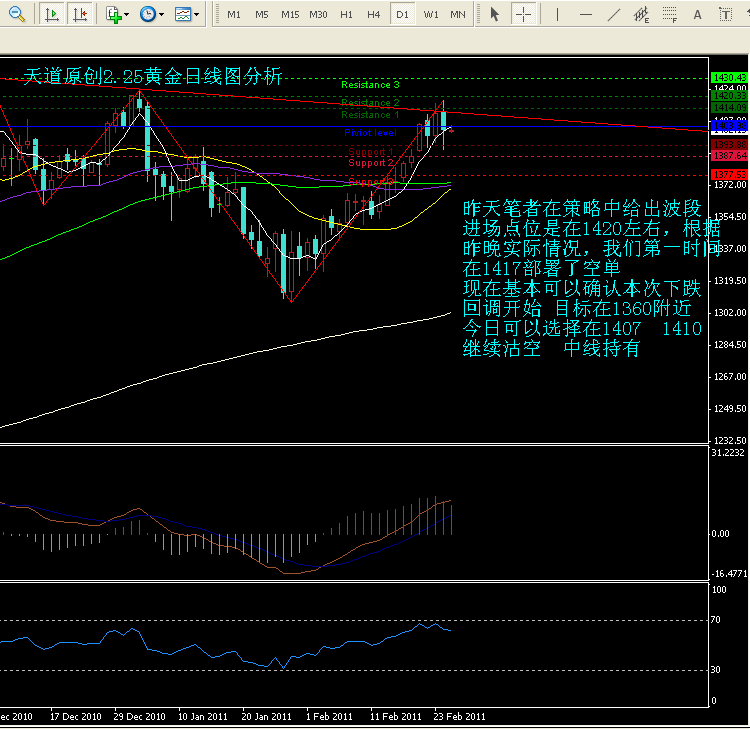Image resolution: width=750 pixels, height=729 pixels.
Task: Select the Trendline drawing tool
Action: tap(613, 15)
